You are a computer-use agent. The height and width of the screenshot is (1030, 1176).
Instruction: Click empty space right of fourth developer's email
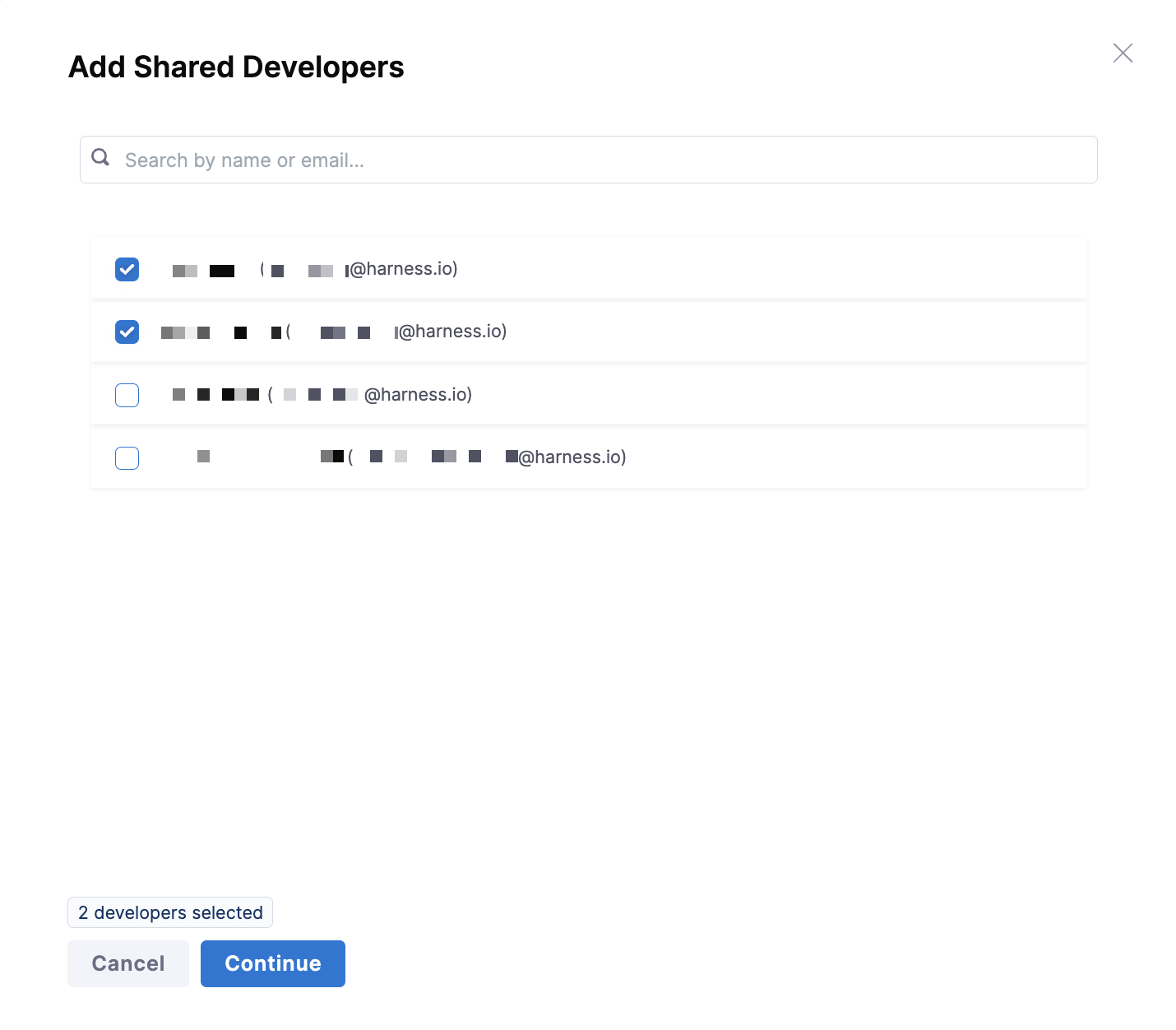[855, 458]
